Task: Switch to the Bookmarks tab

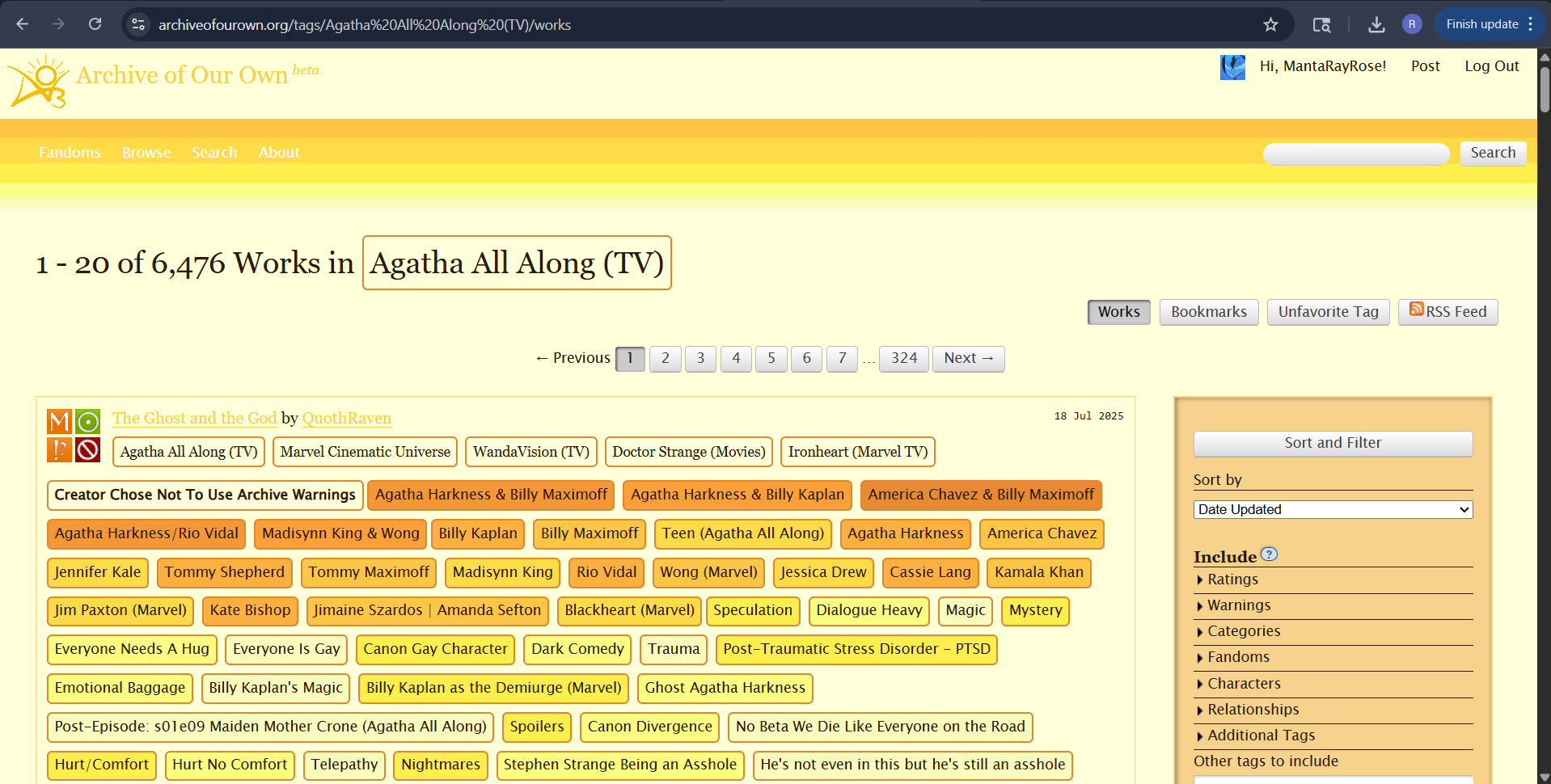Action: 1209,312
